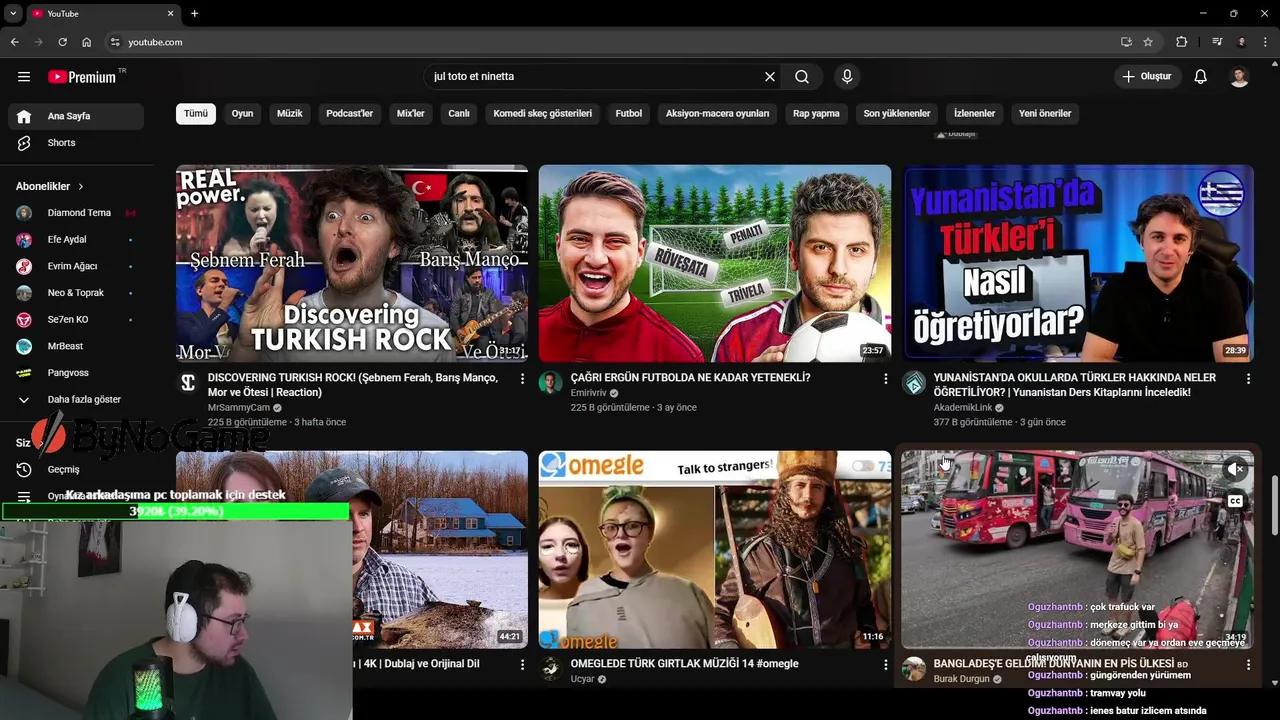
Task: Open notifications bell
Action: (x=1201, y=77)
